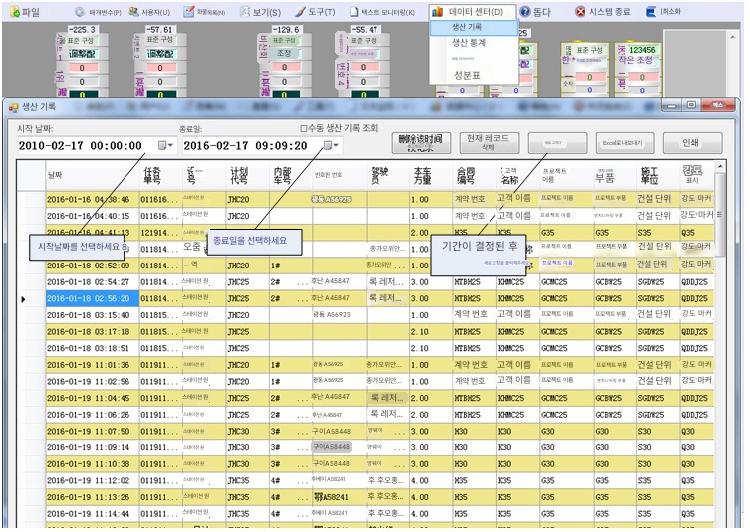Image resolution: width=750 pixels, height=532 pixels.
Task: Open the start date calendar dropdown
Action: tap(164, 145)
